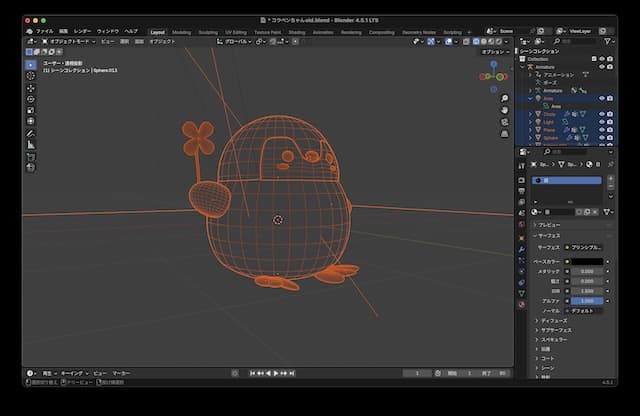Click the viewport zoom magnifier icon

[x=504, y=98]
